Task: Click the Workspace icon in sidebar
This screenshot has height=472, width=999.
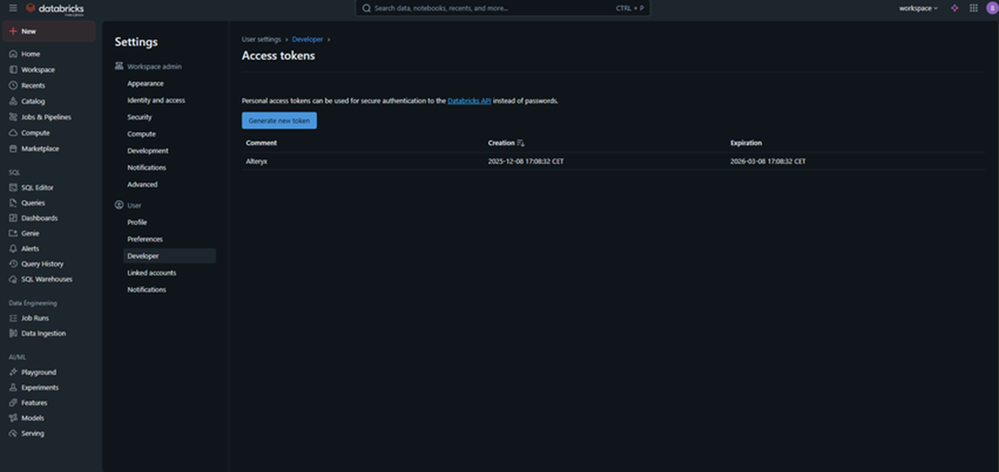Action: [x=13, y=70]
